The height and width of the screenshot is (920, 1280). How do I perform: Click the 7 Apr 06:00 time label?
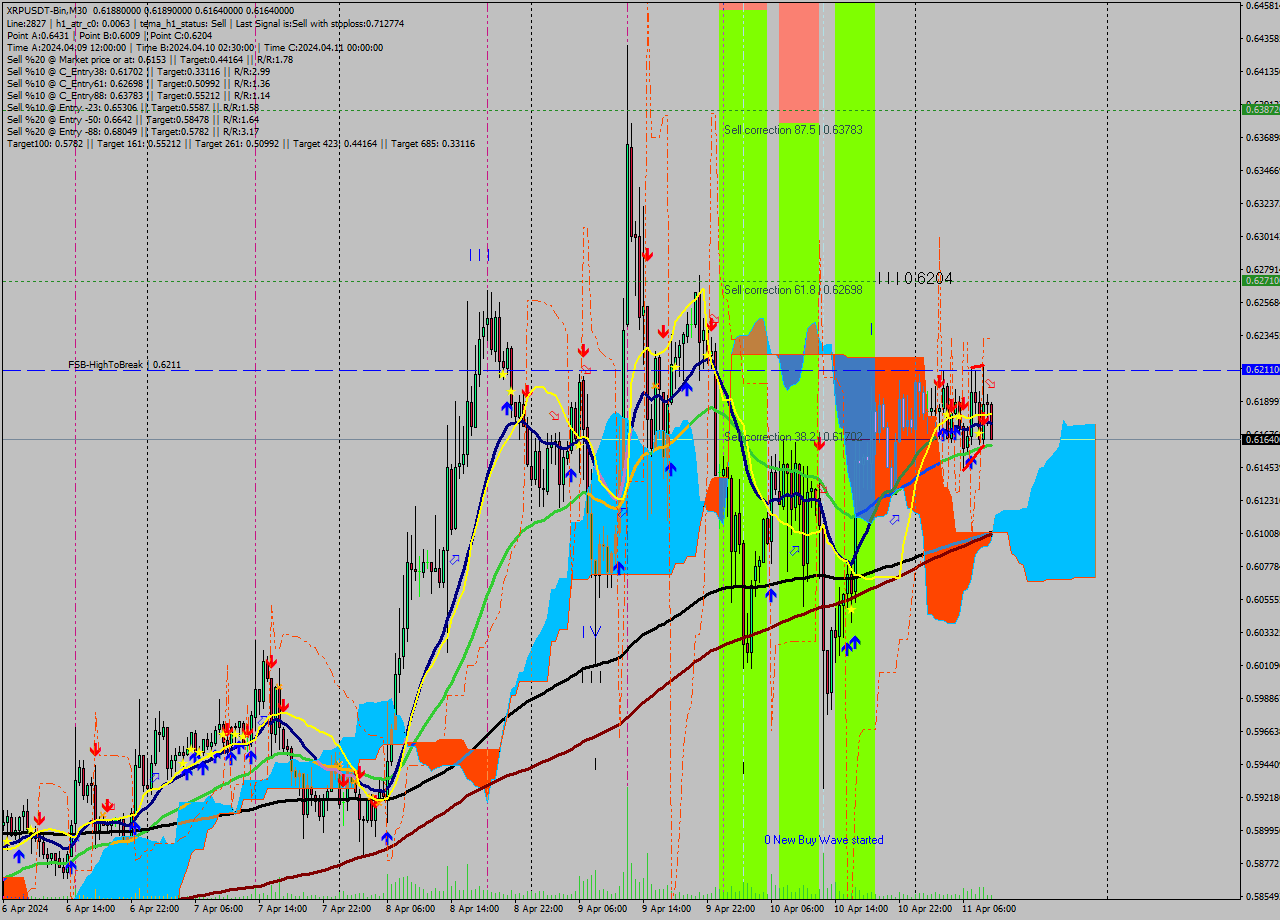click(217, 909)
